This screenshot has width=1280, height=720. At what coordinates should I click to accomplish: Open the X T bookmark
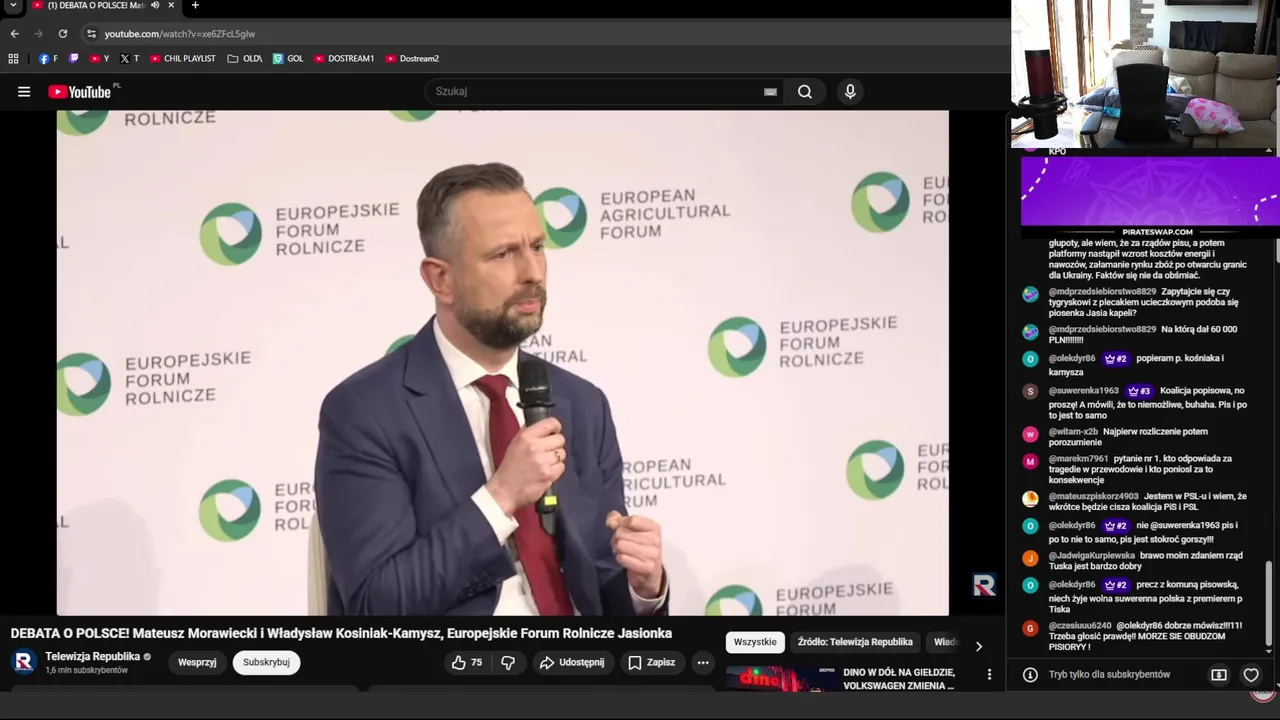click(x=130, y=59)
